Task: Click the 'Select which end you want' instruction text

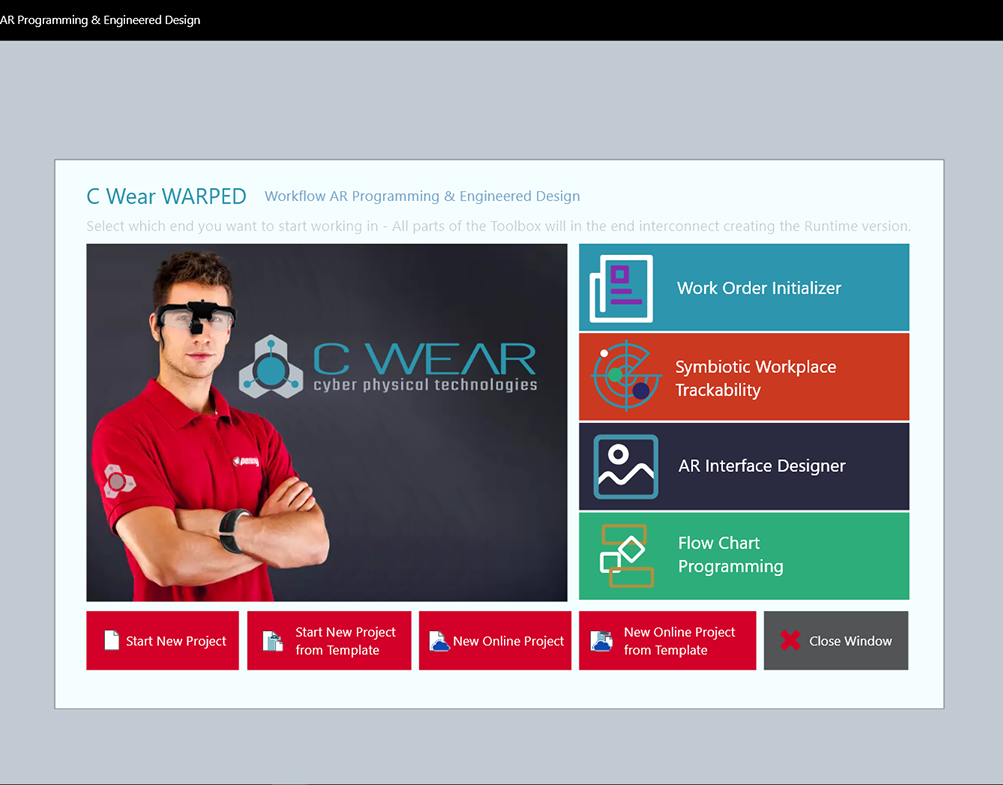Action: [x=498, y=226]
